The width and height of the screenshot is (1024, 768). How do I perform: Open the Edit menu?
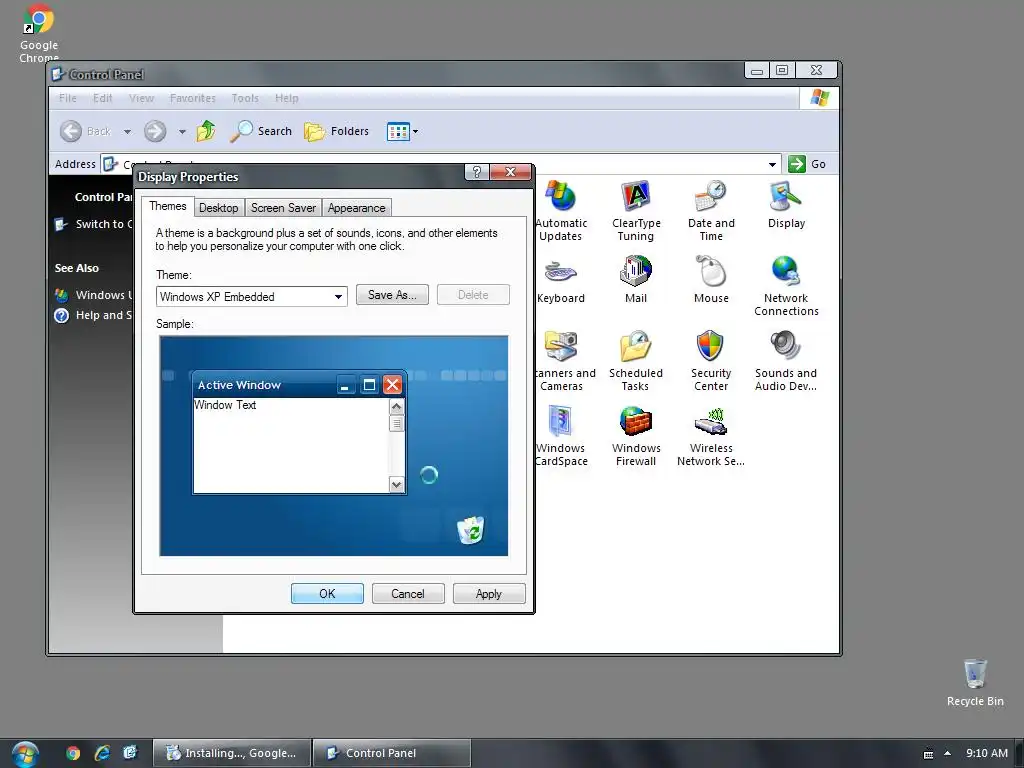click(x=103, y=98)
